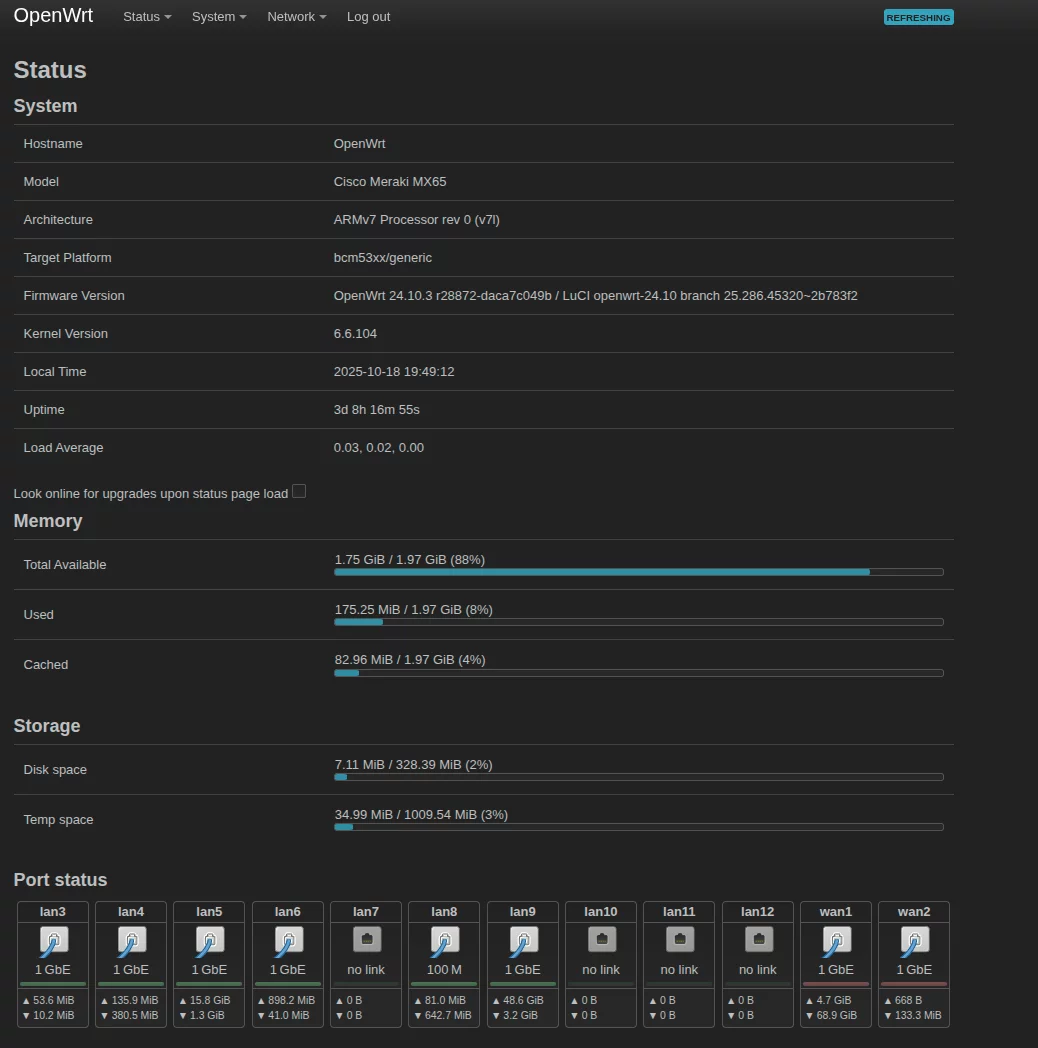Click the wan1 port connector icon

pyautogui.click(x=836, y=940)
